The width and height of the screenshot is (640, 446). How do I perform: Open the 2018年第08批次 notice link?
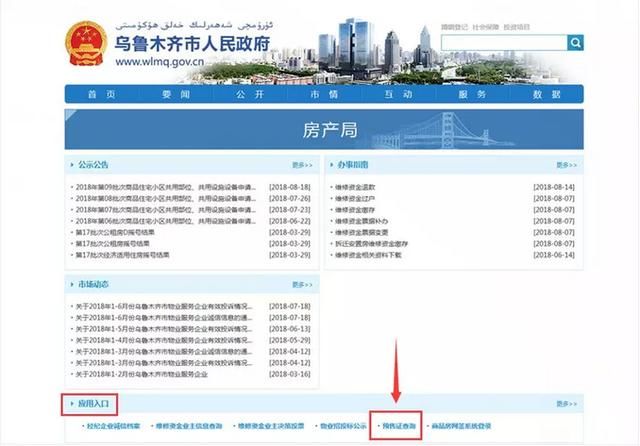point(166,199)
